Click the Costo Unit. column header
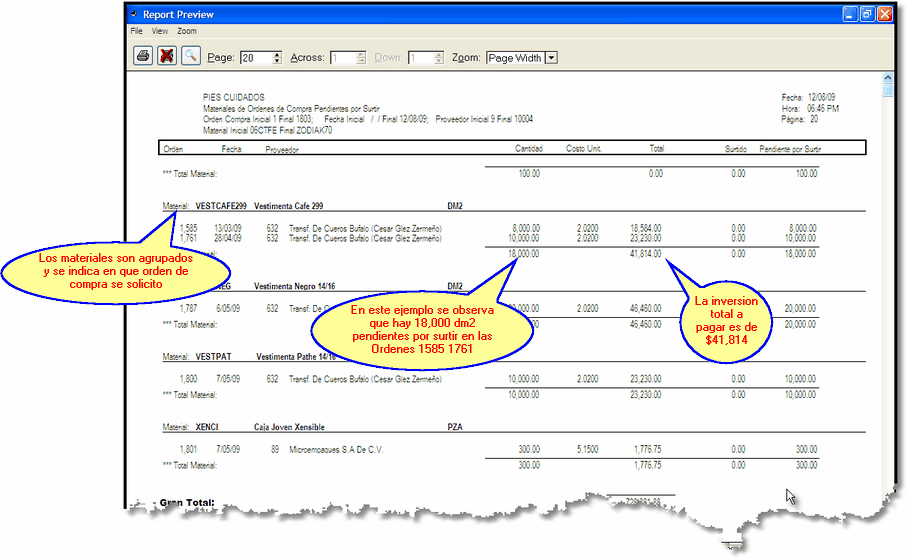The image size is (908, 560). (x=584, y=149)
